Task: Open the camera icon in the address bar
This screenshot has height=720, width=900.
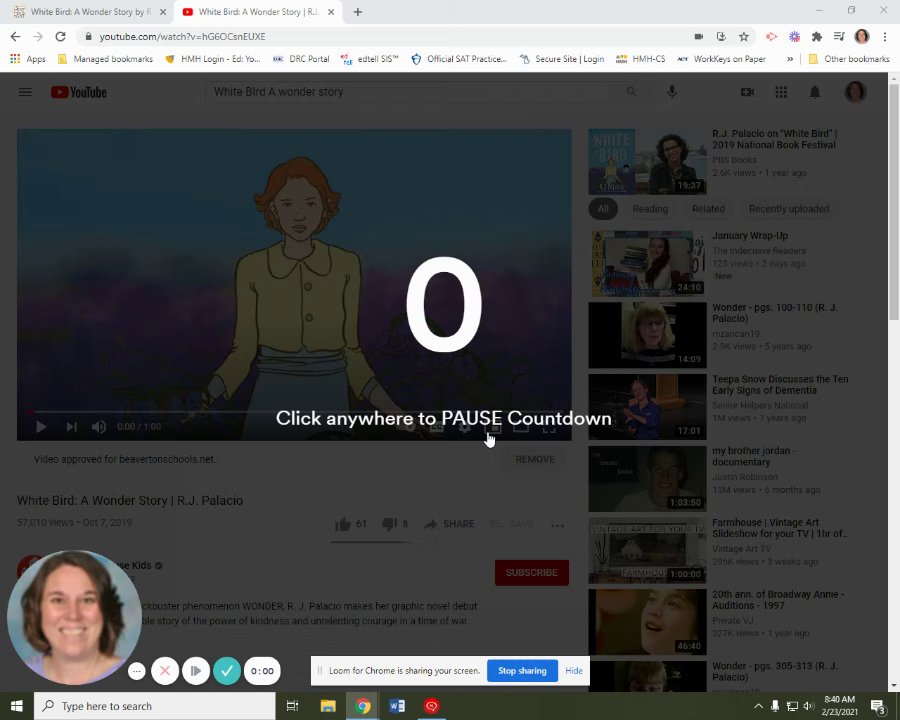Action: 699,36
